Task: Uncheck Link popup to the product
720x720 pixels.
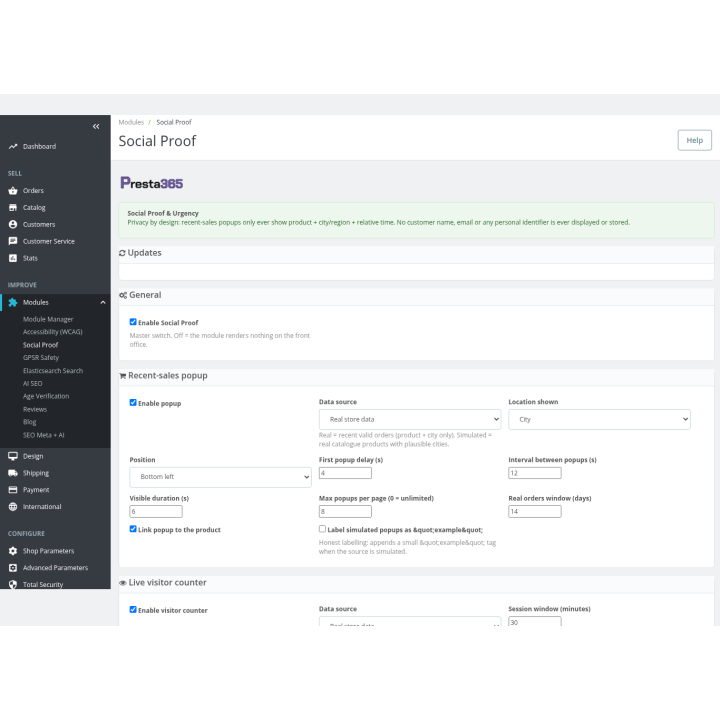Action: [x=133, y=529]
